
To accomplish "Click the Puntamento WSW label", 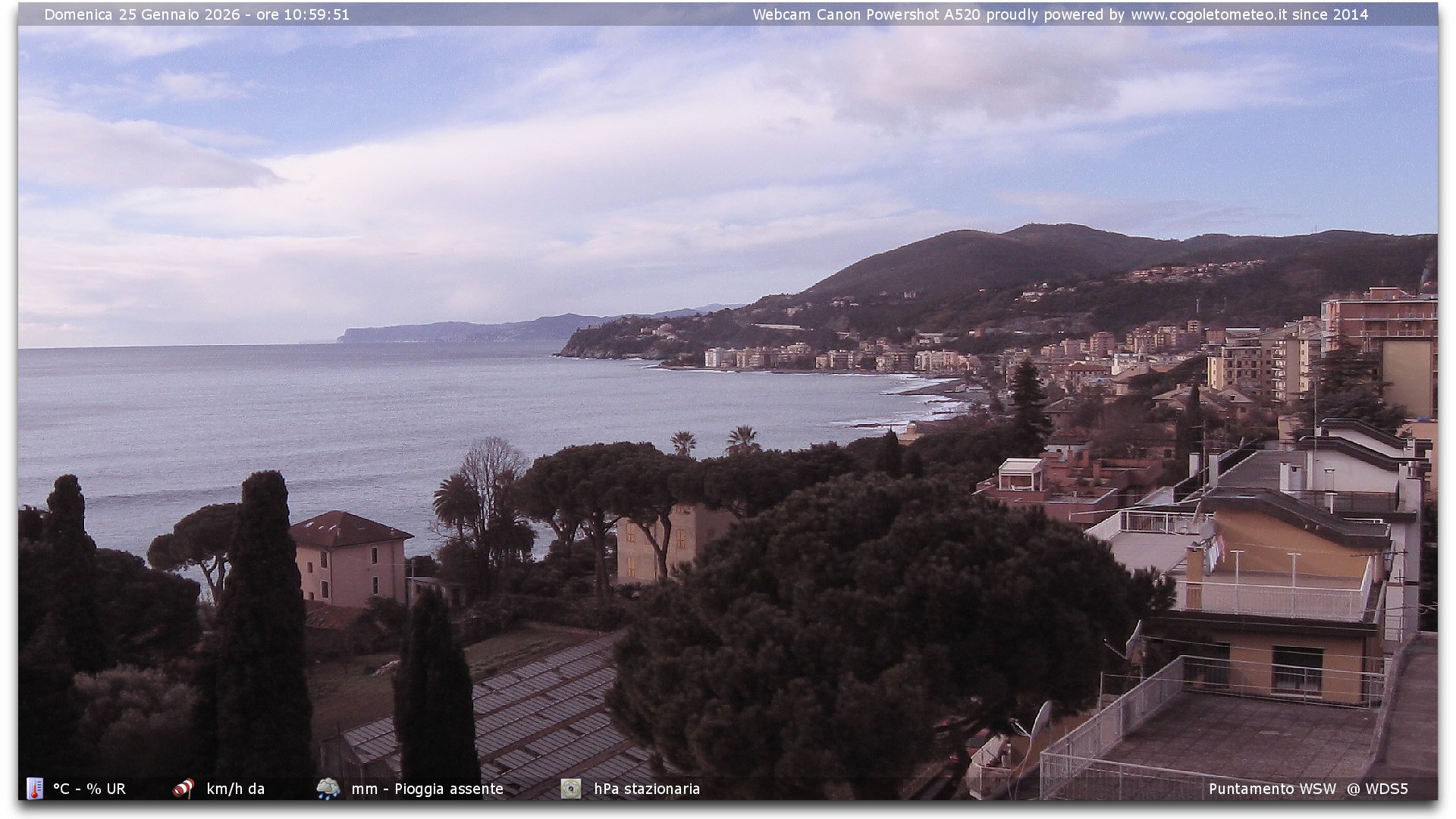I will tap(1272, 789).
